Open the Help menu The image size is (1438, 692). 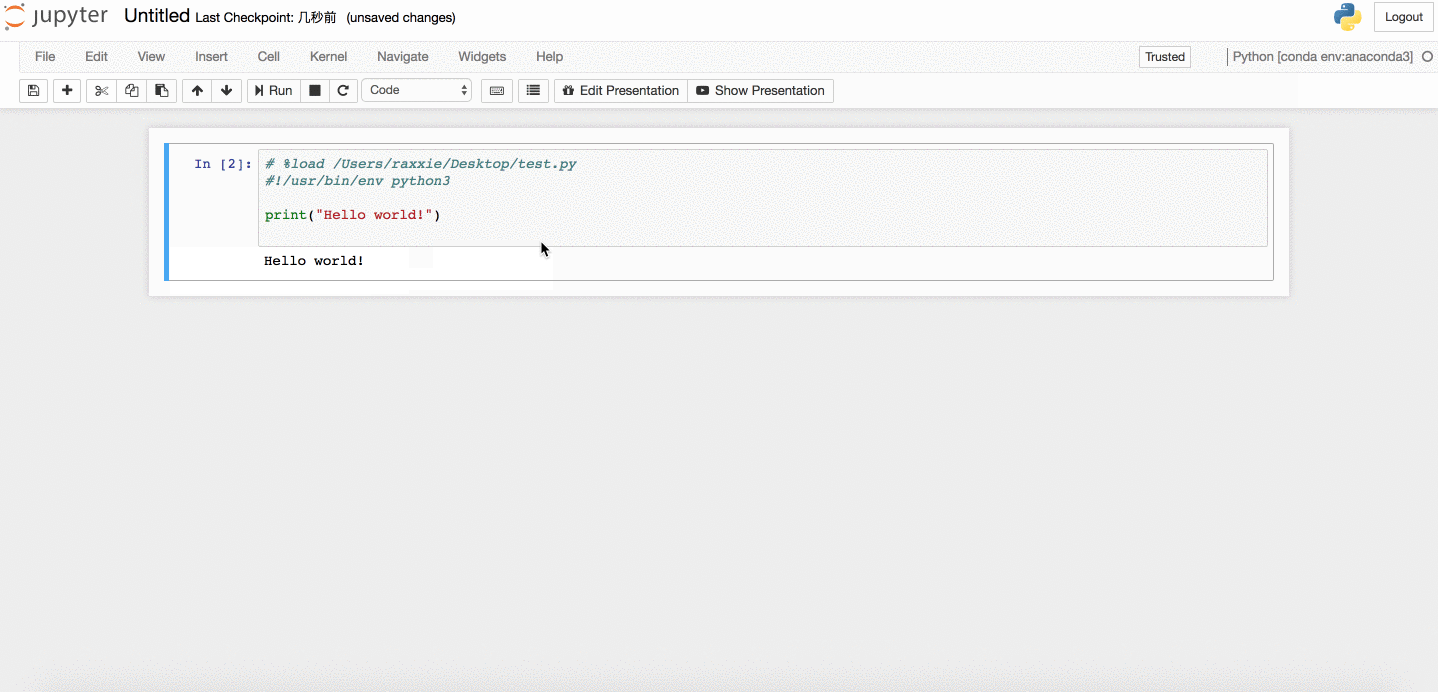[x=549, y=57]
